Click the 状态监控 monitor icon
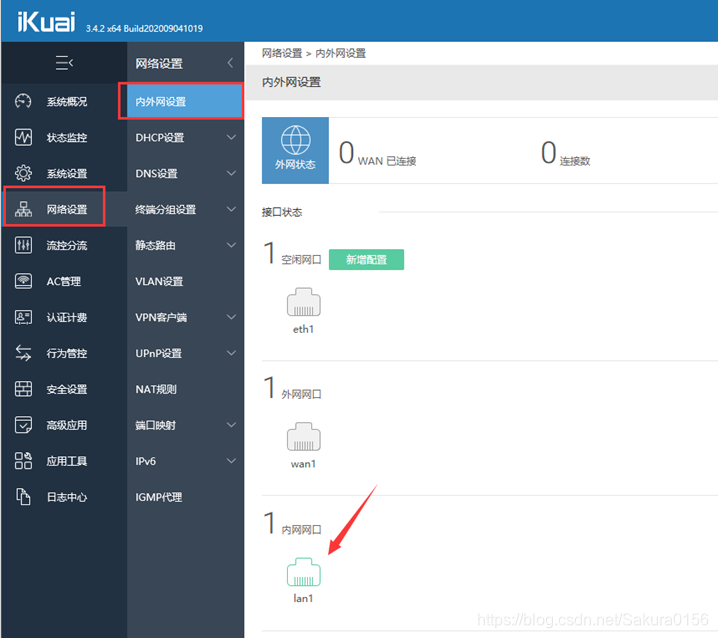Viewport: 718px width, 638px height. pos(23,137)
